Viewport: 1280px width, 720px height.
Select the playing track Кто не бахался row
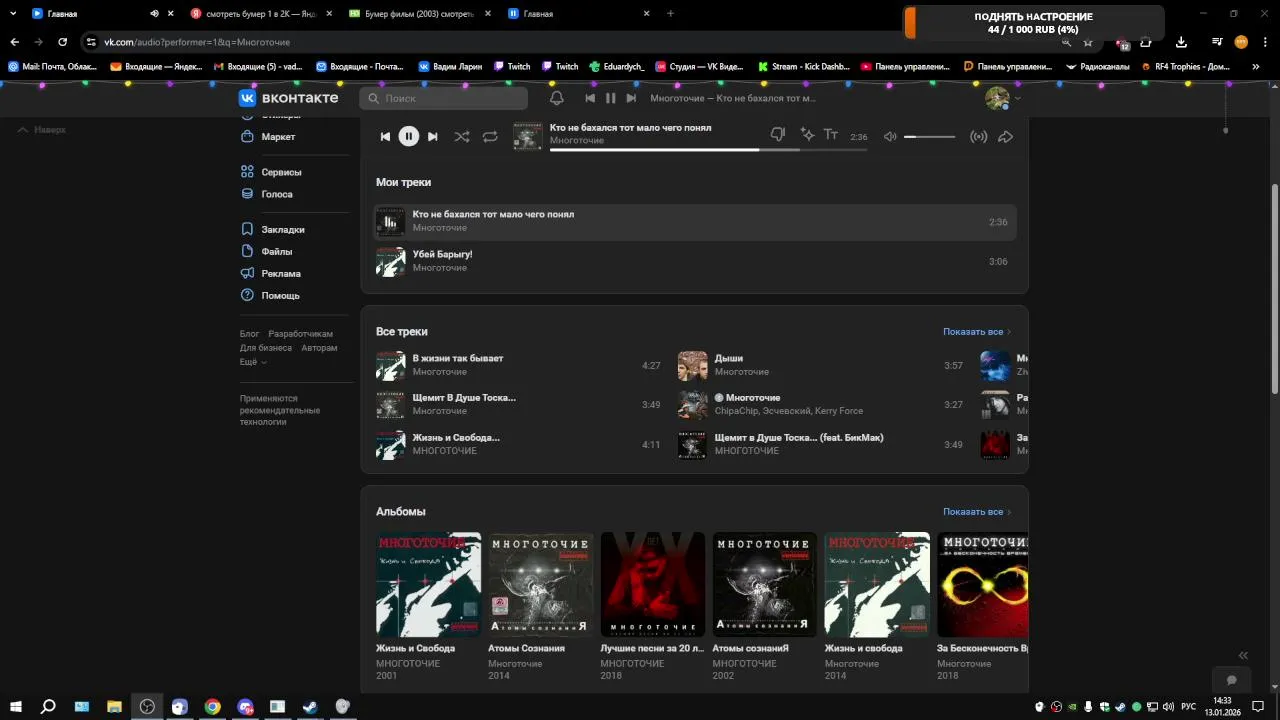pos(696,222)
